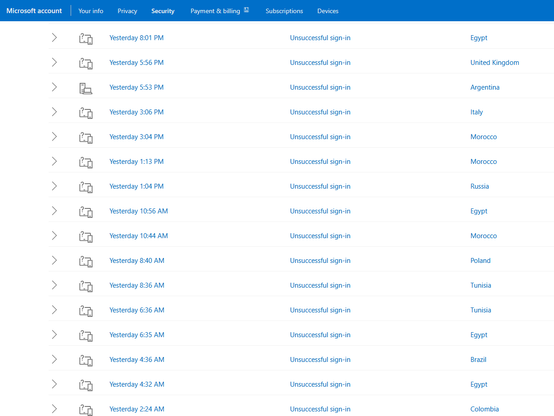Image resolution: width=554 pixels, height=416 pixels.
Task: Expand the Yesterday 6:35 AM Egypt entry
Action: 54,334
